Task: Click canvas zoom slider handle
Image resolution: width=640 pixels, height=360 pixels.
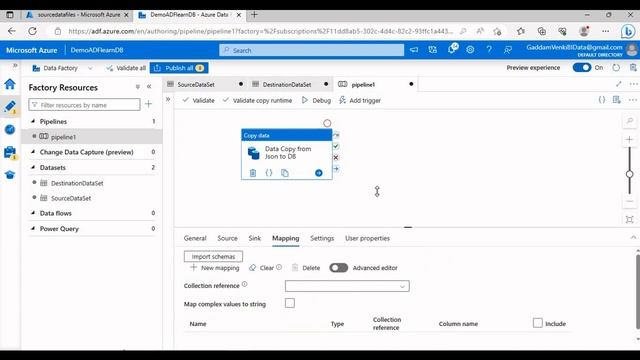Action: coord(629,174)
